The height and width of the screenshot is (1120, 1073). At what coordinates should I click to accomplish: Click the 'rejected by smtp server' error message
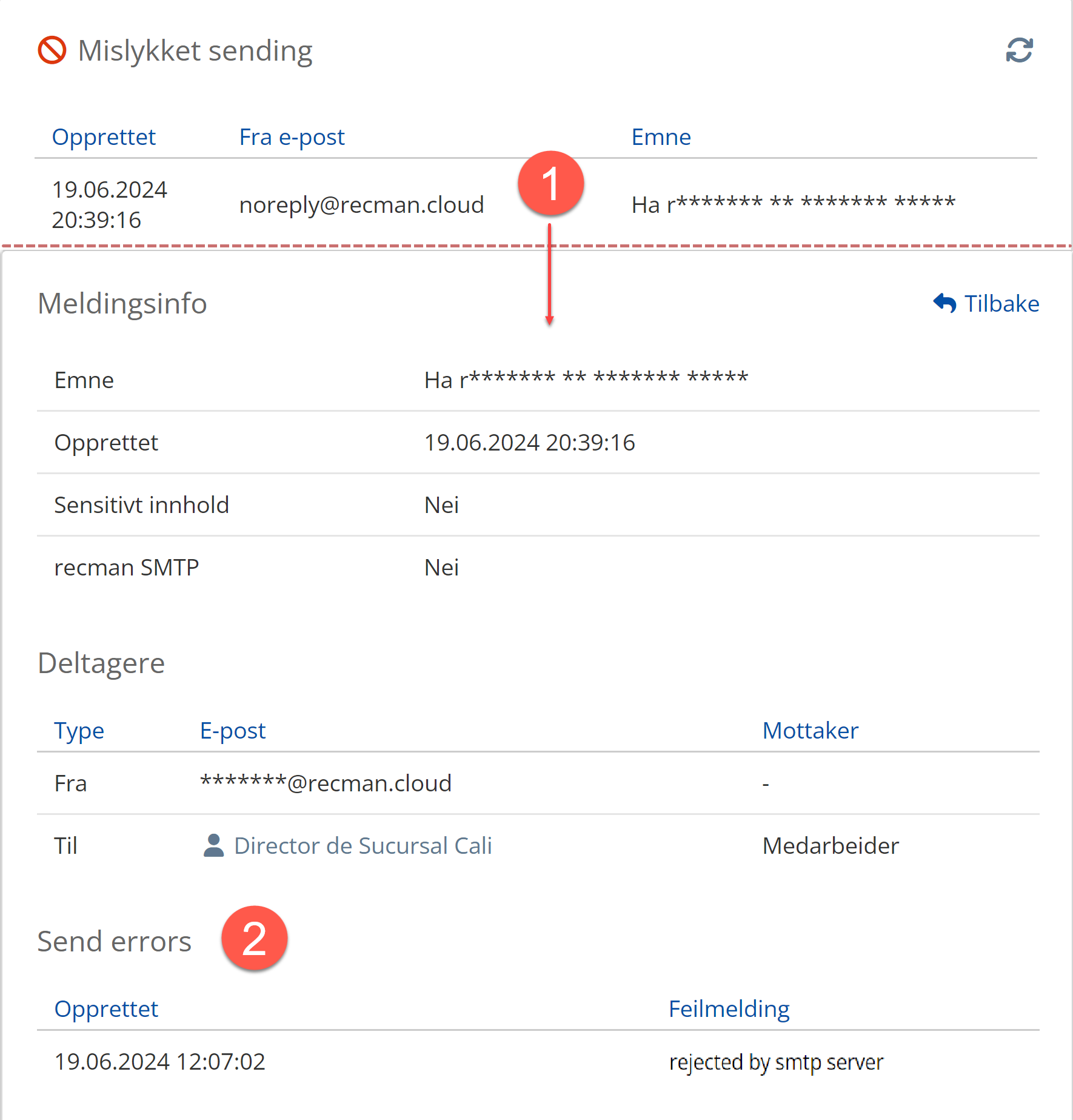[776, 1062]
